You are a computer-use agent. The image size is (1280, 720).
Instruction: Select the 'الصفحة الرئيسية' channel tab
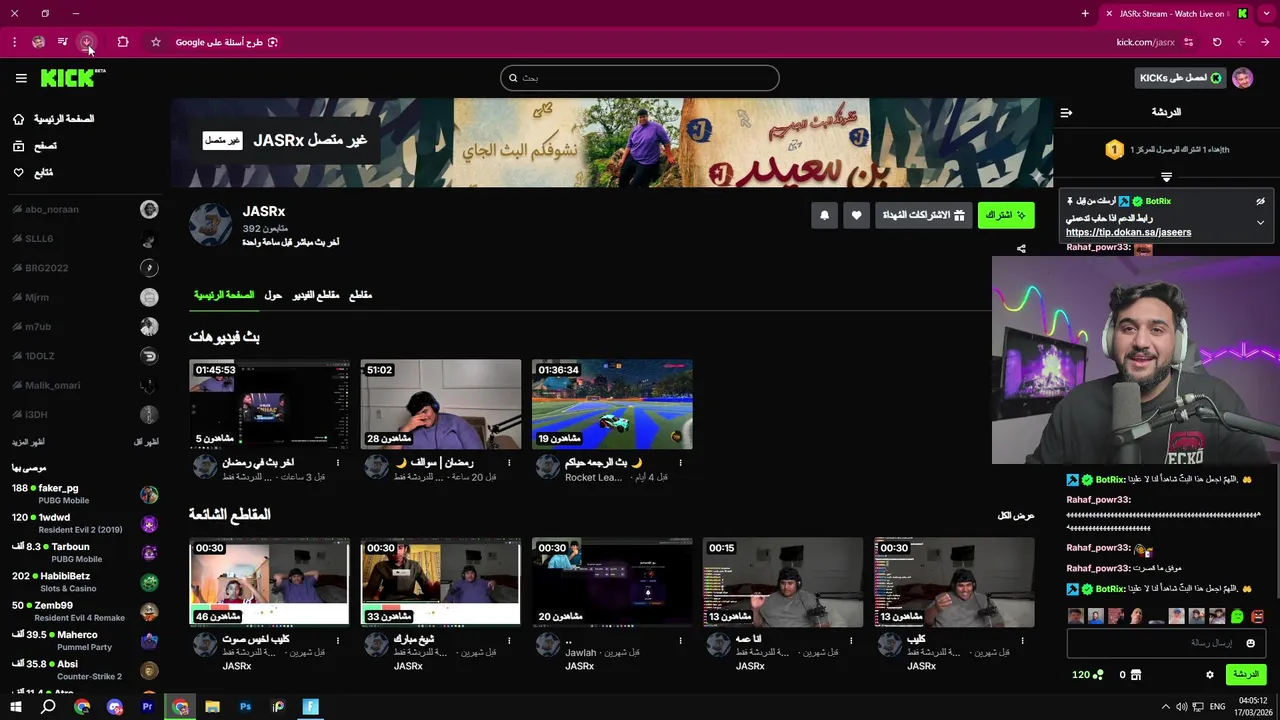[224, 295]
